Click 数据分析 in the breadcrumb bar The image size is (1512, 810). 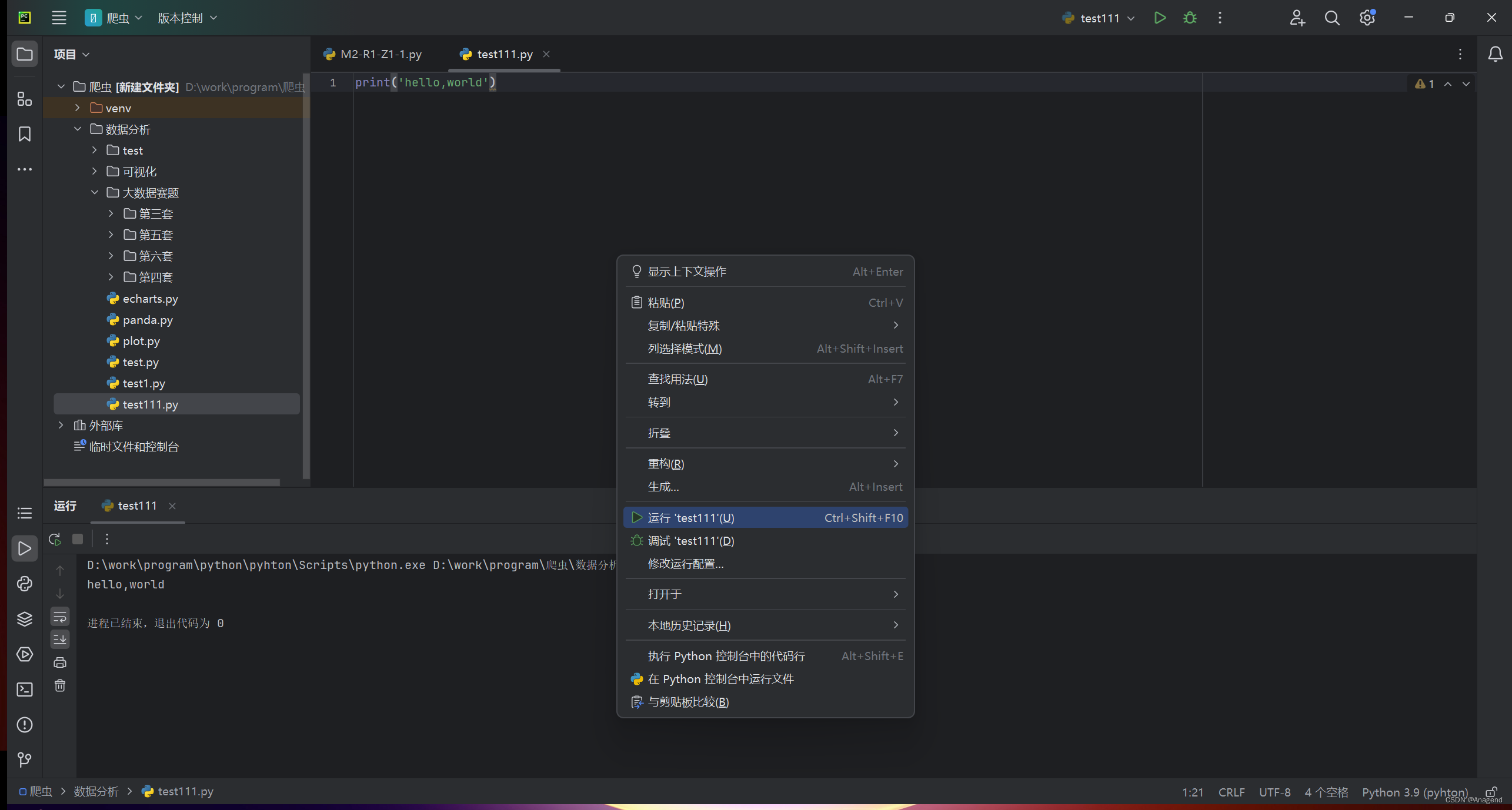96,791
